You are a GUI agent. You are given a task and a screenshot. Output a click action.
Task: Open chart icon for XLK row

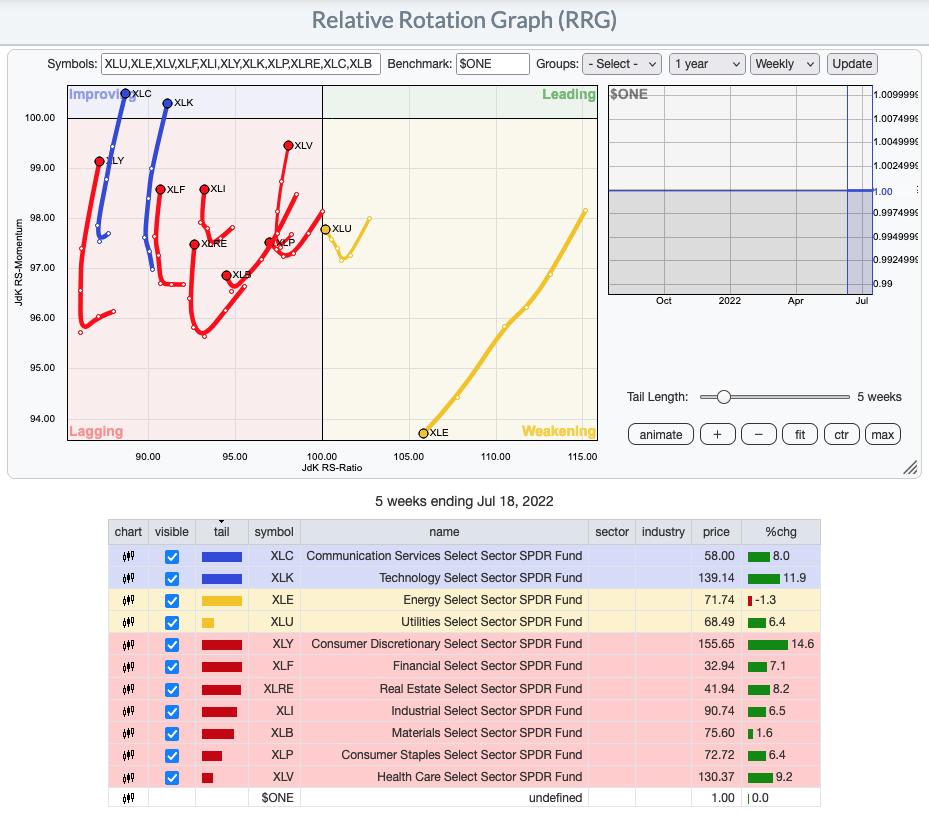click(128, 578)
